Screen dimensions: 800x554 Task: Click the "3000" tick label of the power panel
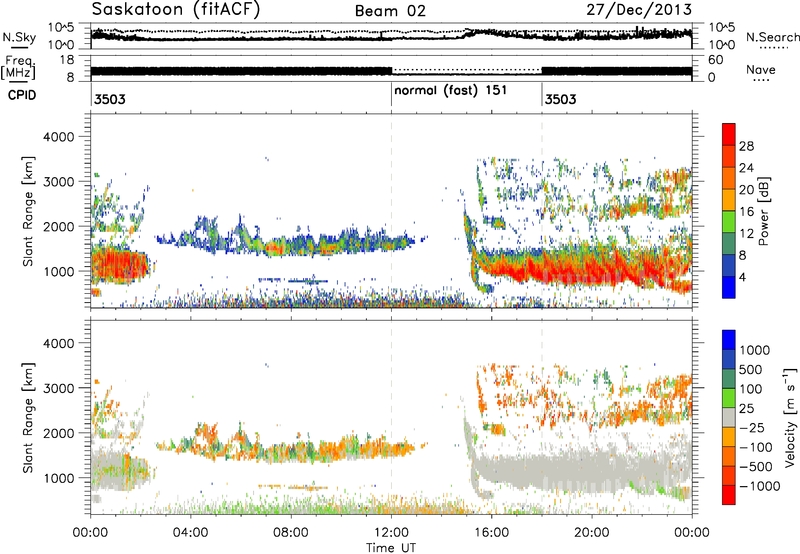58,182
